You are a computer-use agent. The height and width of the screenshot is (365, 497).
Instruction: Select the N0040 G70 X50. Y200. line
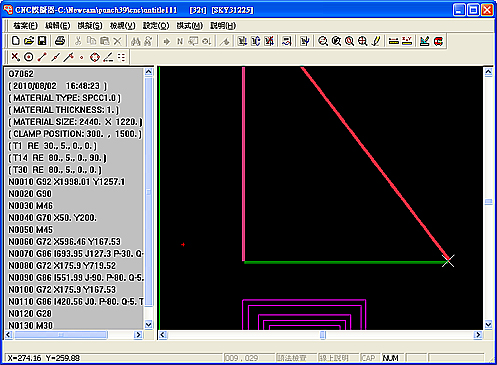(53, 218)
